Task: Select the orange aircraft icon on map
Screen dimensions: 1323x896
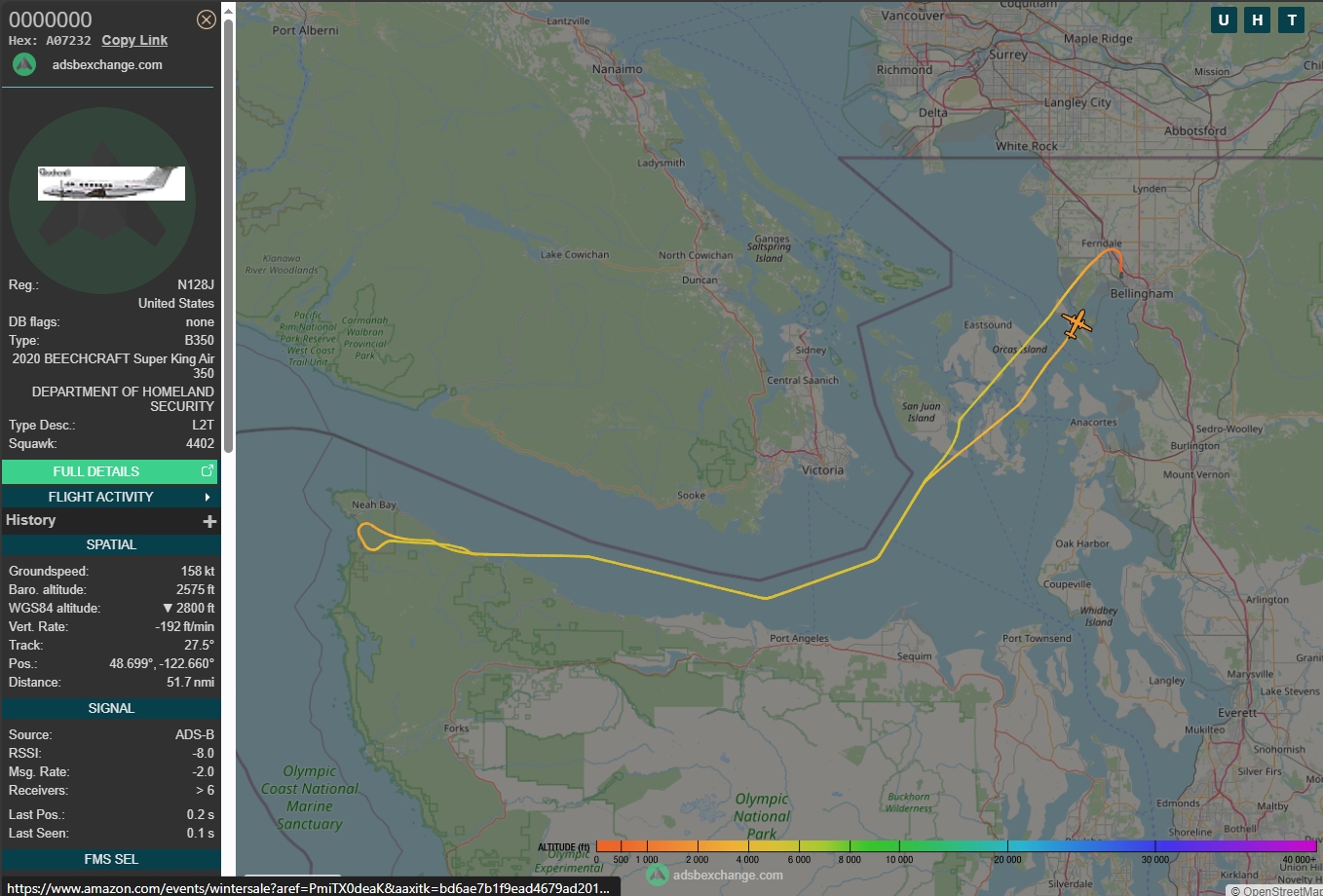Action: point(1076,323)
